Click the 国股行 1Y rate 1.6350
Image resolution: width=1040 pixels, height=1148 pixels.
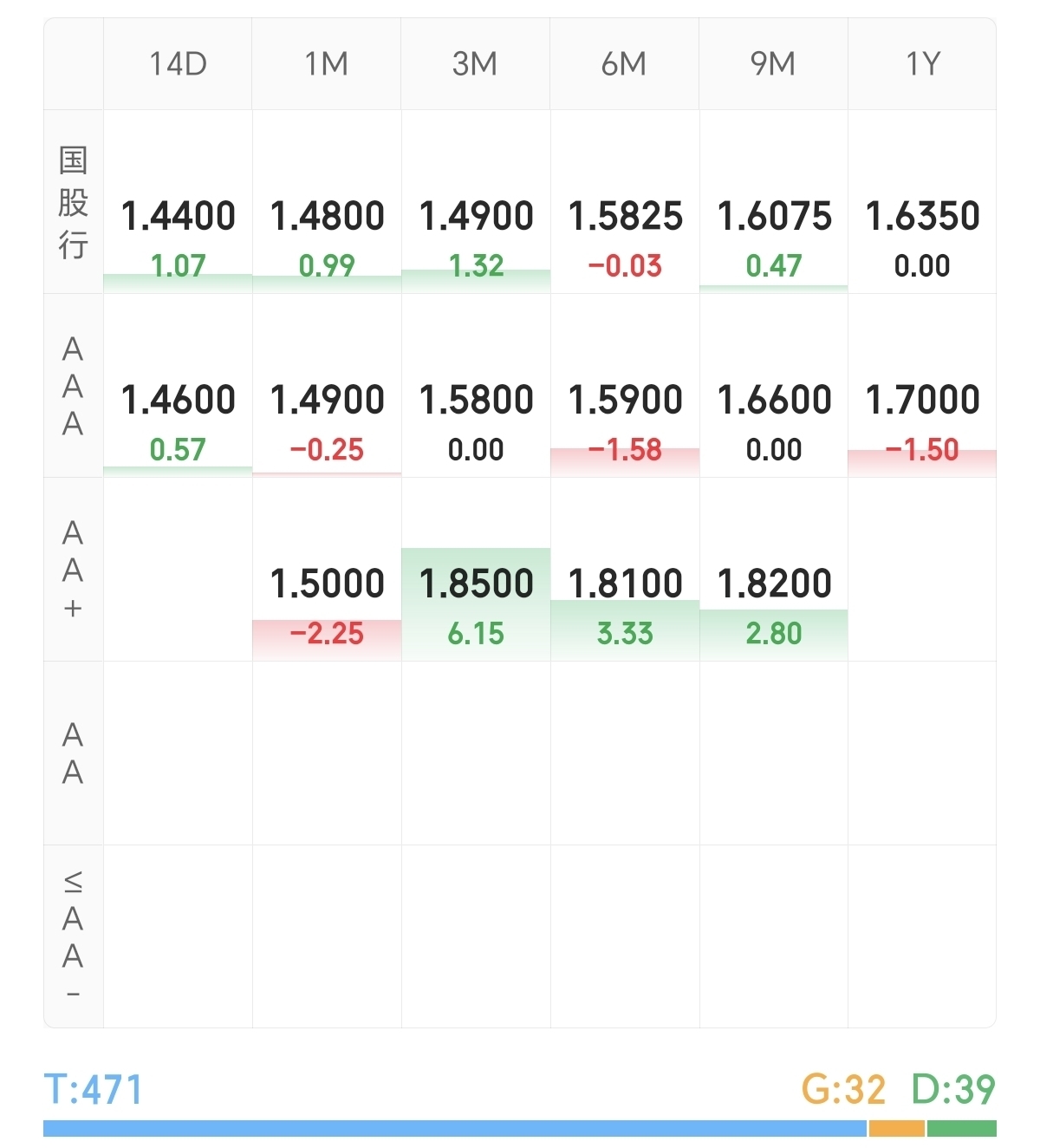[x=922, y=216]
